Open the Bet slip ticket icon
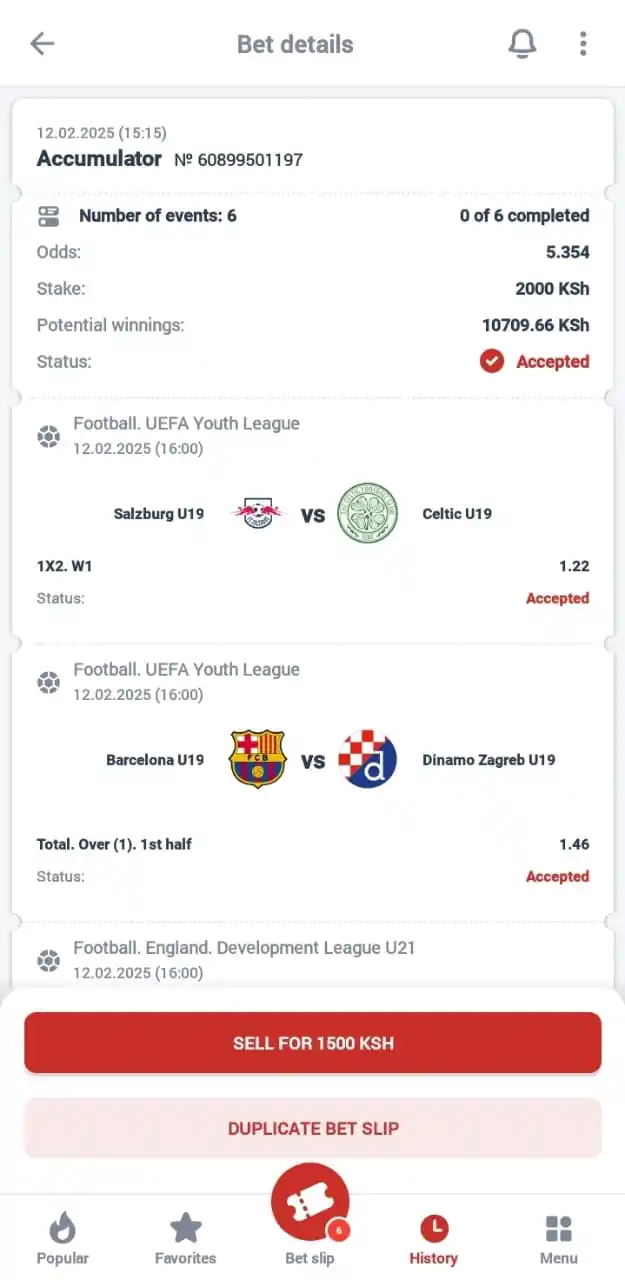This screenshot has width=625, height=1280. click(x=310, y=1204)
